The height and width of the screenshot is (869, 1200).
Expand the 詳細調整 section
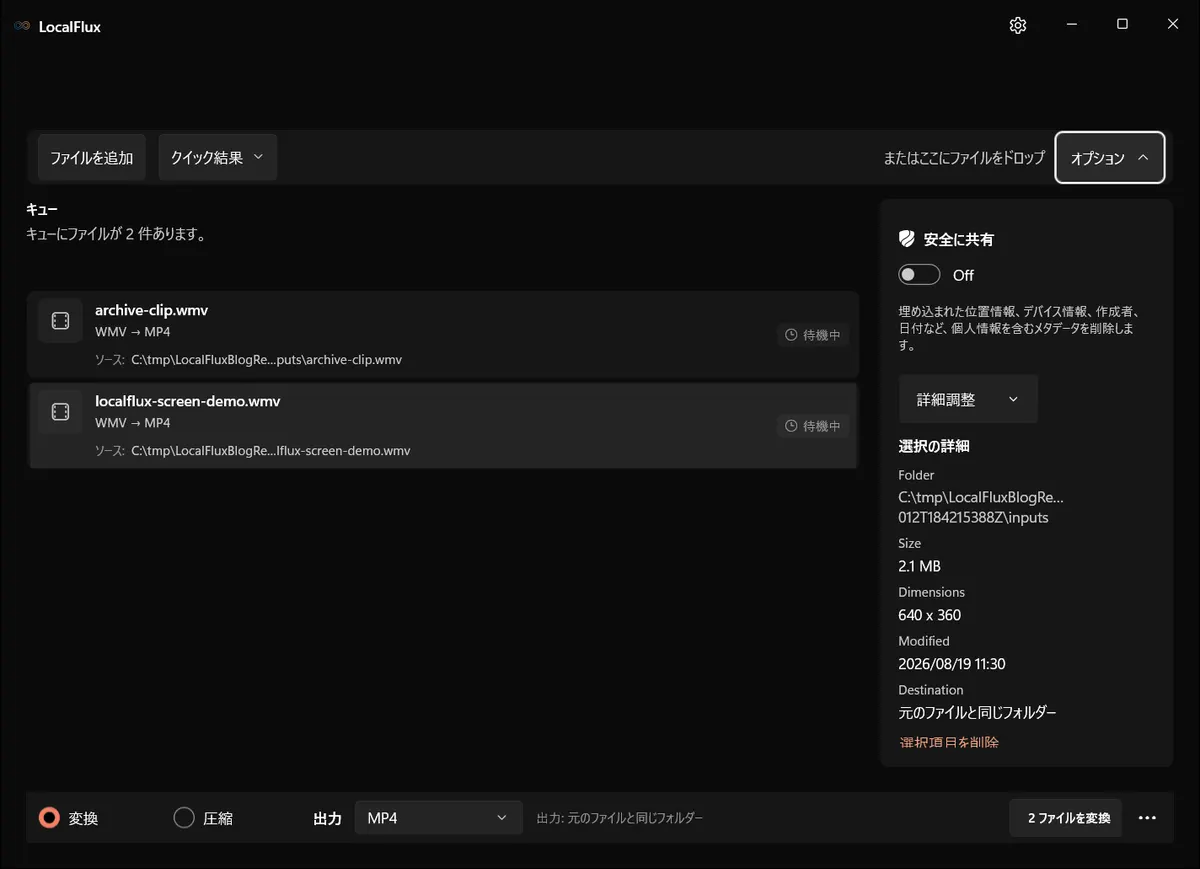pyautogui.click(x=968, y=399)
